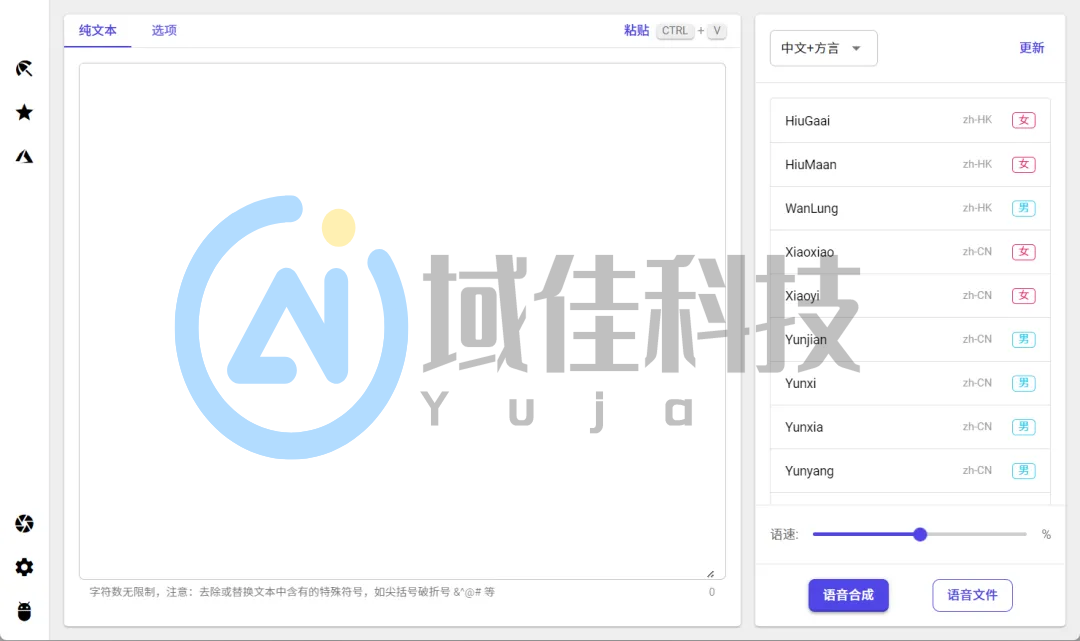This screenshot has width=1080, height=641.
Task: Click the character count 0 indicator
Action: pyautogui.click(x=712, y=592)
